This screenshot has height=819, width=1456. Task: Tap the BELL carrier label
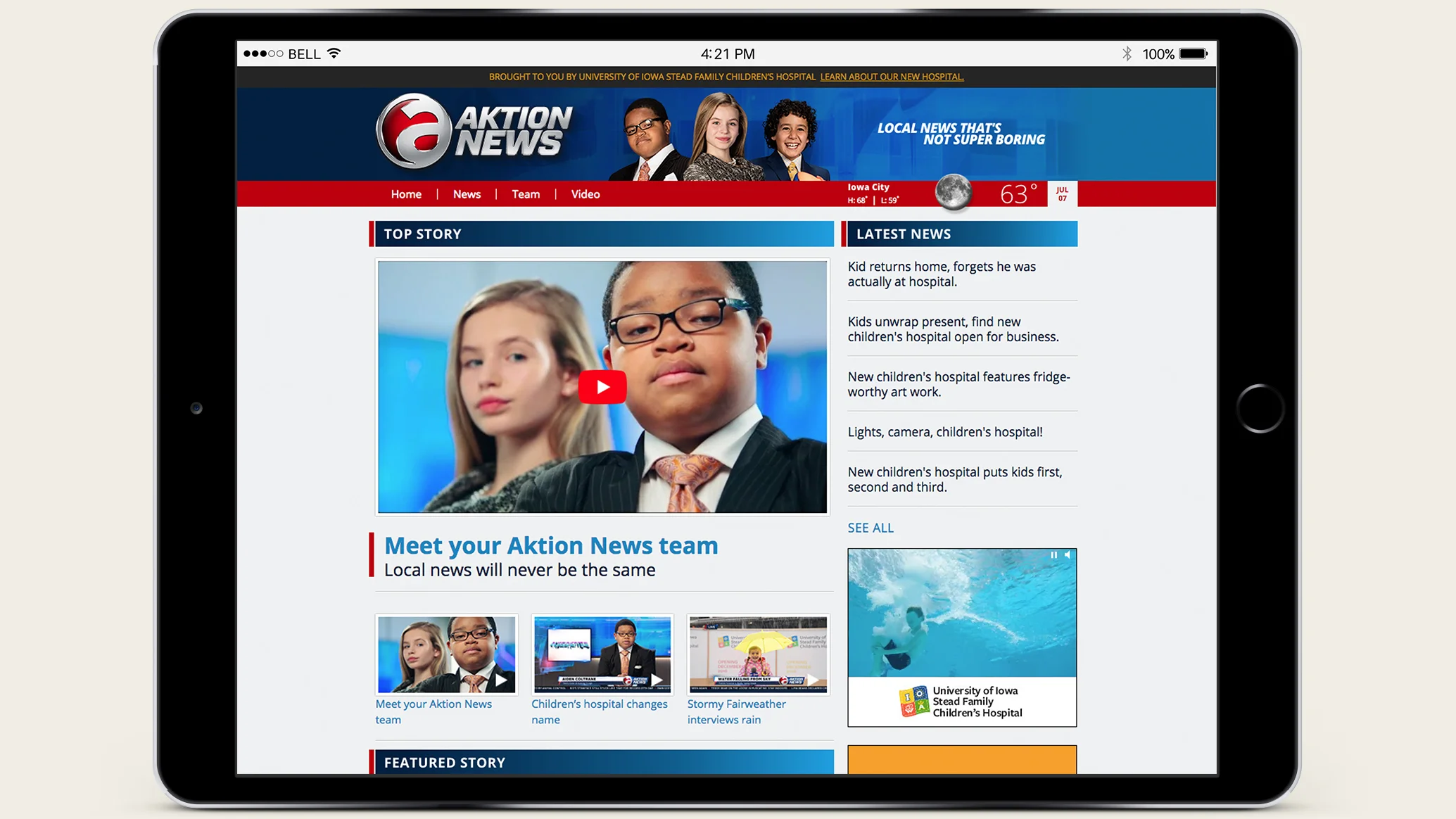(304, 54)
